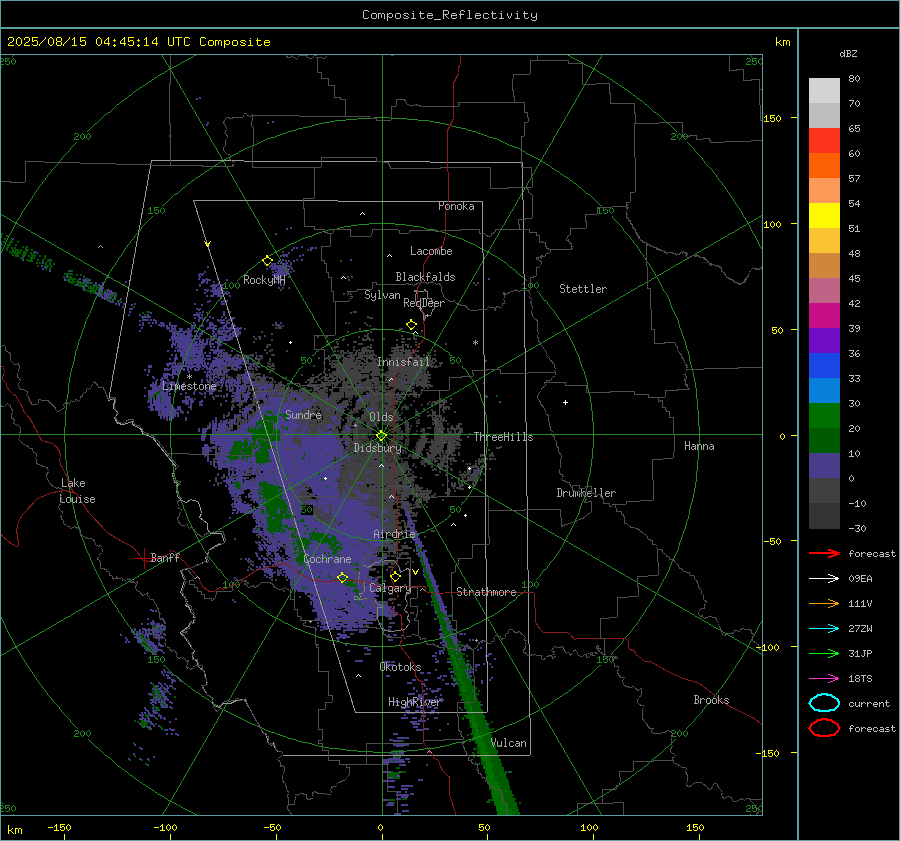Image resolution: width=900 pixels, height=841 pixels.
Task: Click the yellow diamond marker near Cochrane
Action: [x=342, y=577]
